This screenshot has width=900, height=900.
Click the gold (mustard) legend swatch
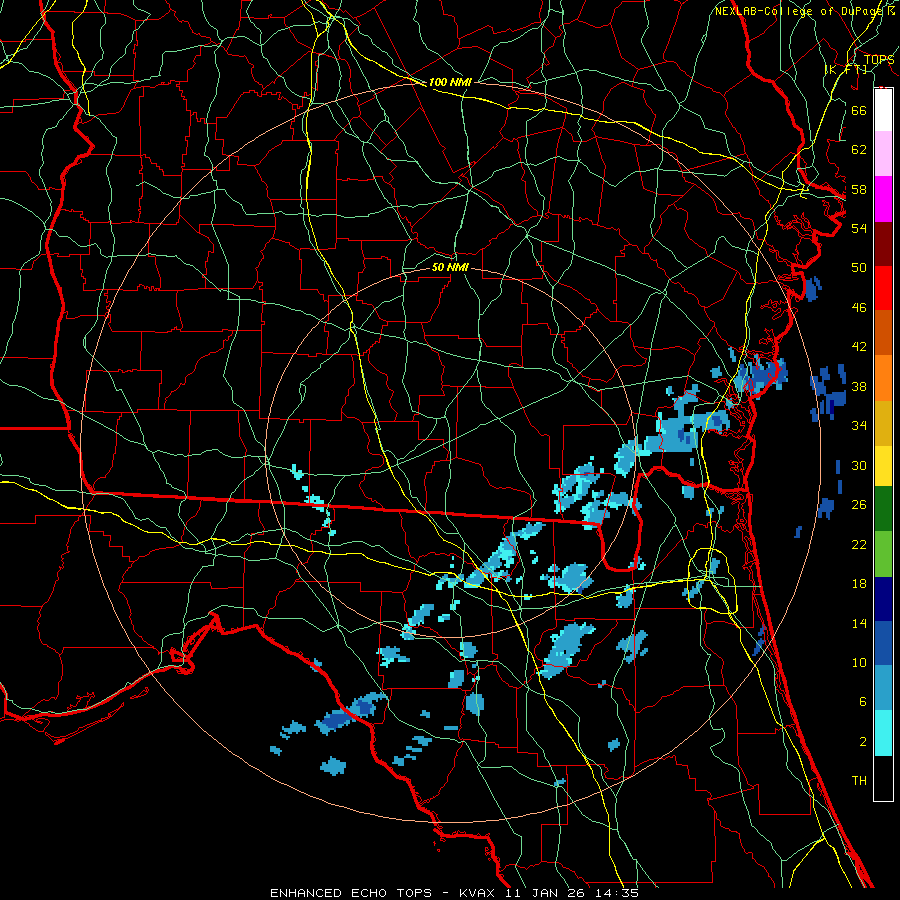point(883,422)
